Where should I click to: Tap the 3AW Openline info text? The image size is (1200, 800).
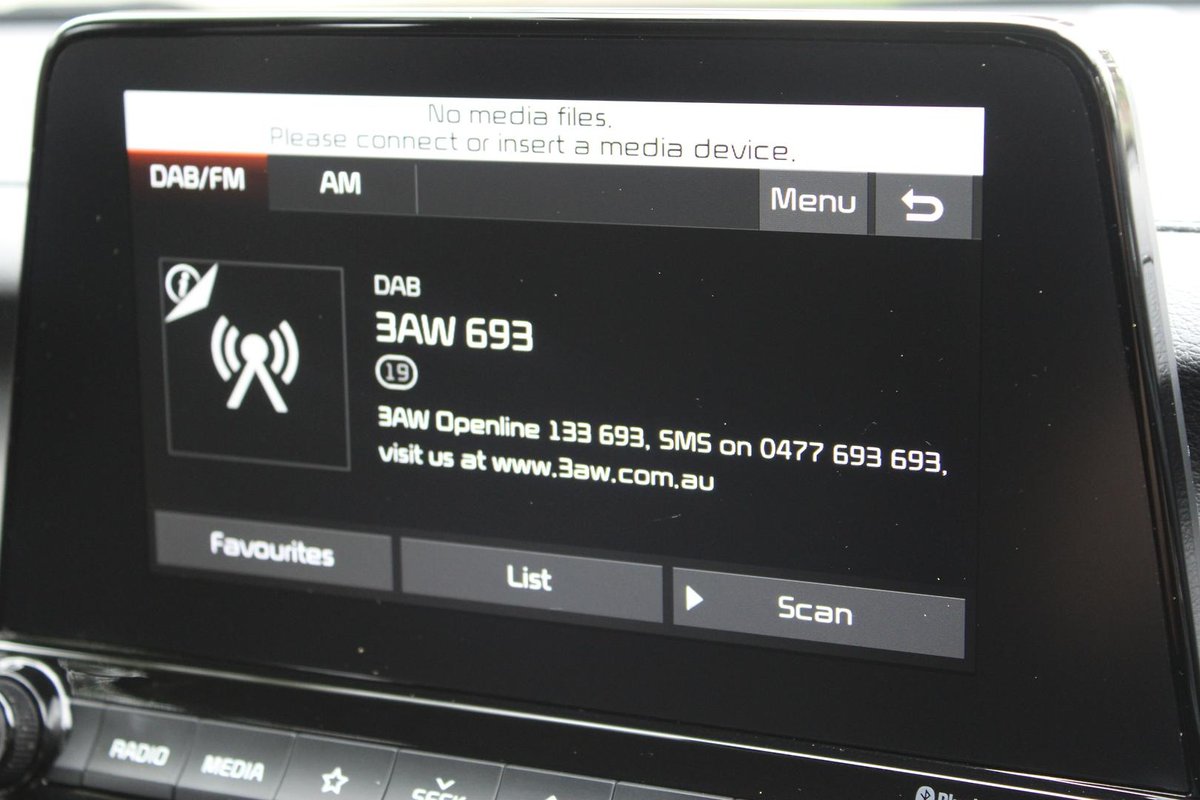pos(660,450)
